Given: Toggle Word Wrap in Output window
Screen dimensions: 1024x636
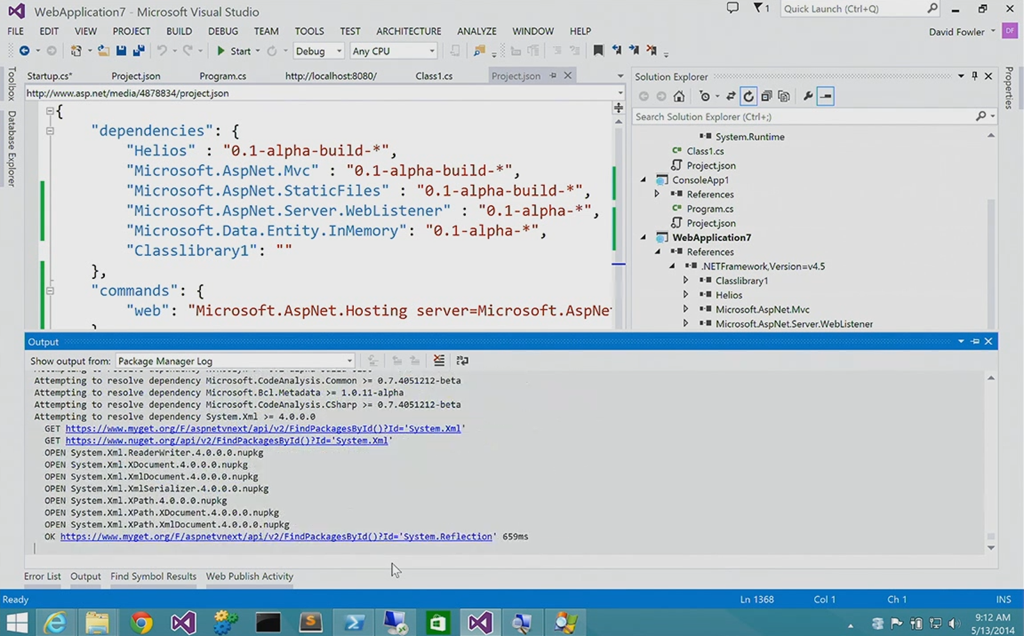Looking at the screenshot, I should point(462,360).
